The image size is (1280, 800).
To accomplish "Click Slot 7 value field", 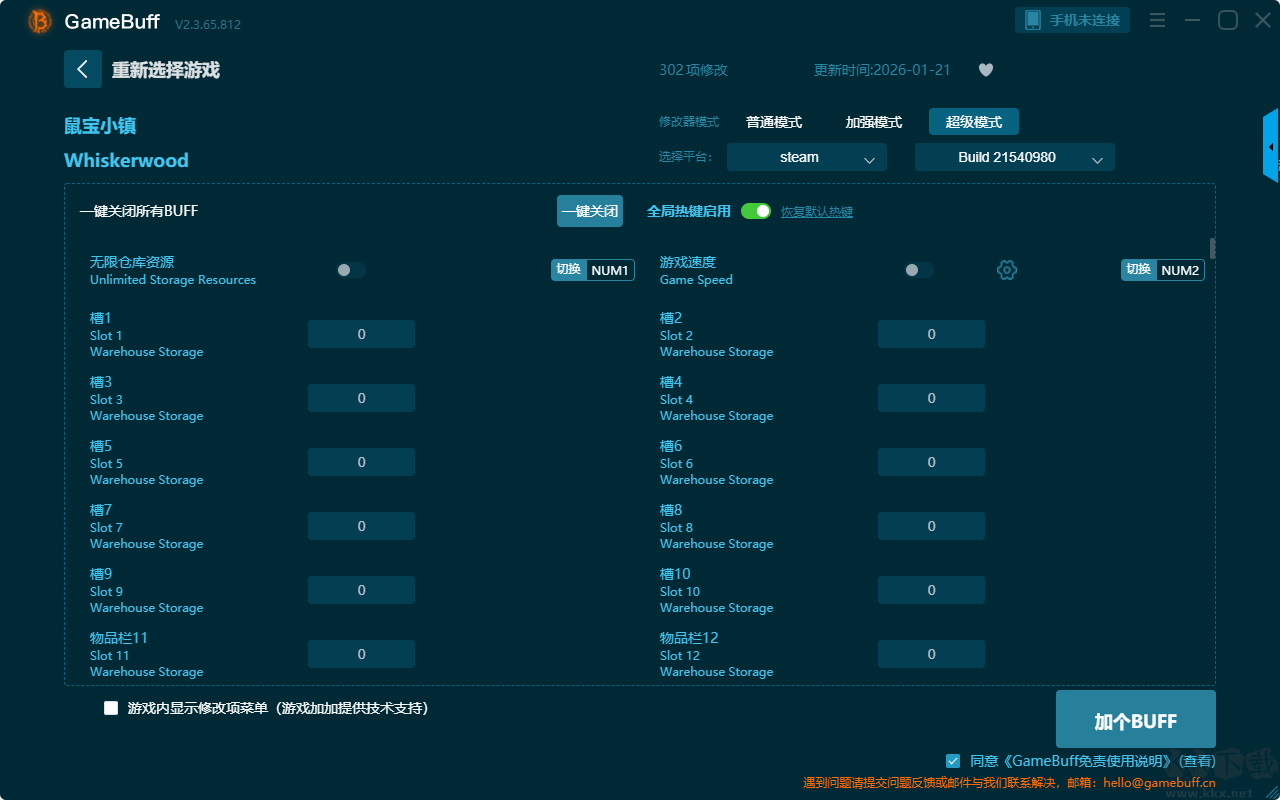I will point(361,526).
